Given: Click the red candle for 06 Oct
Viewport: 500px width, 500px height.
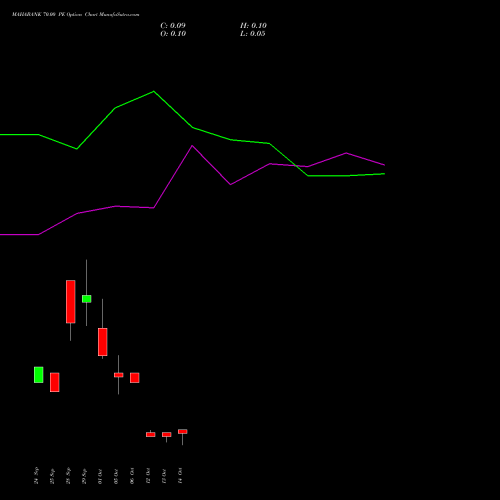Looking at the screenshot, I should point(135,378).
